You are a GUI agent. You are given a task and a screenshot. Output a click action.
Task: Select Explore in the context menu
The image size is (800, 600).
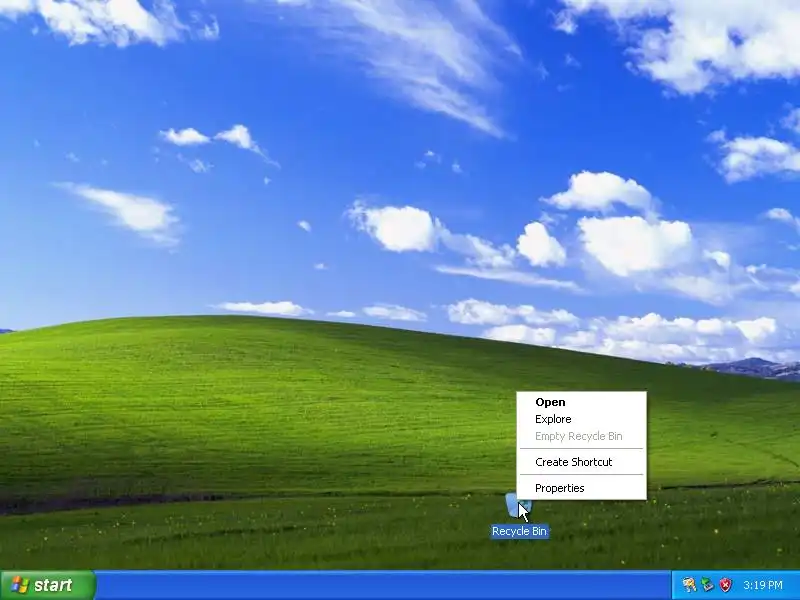tap(581, 419)
